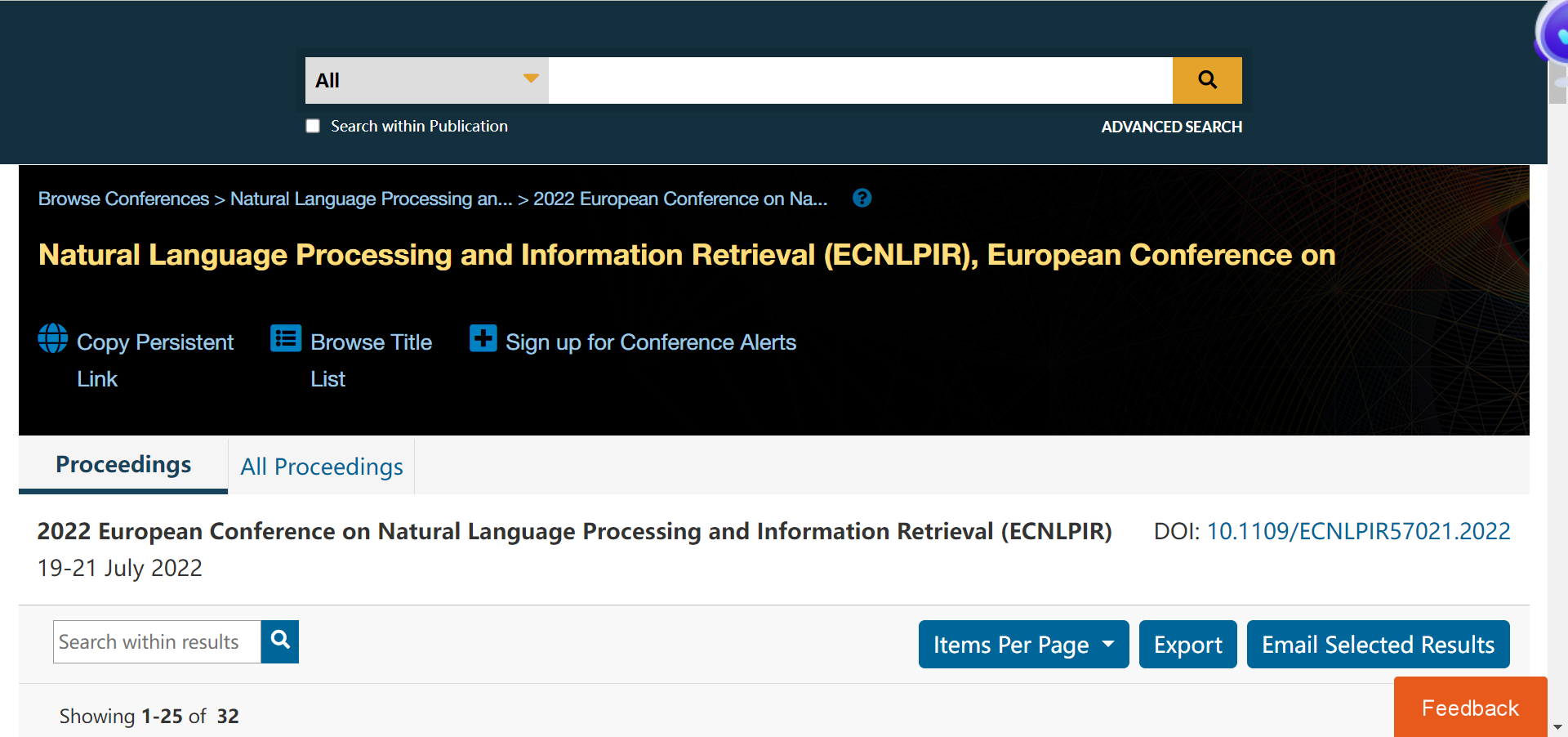Click the plus icon for Conference Alerts
Viewport: 1568px width, 737px height.
click(483, 338)
